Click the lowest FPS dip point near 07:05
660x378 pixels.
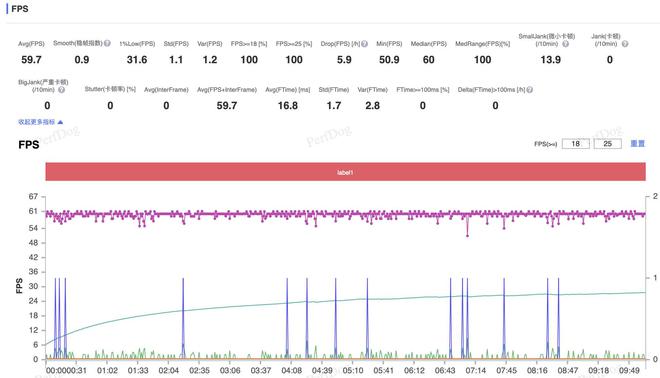point(467,236)
